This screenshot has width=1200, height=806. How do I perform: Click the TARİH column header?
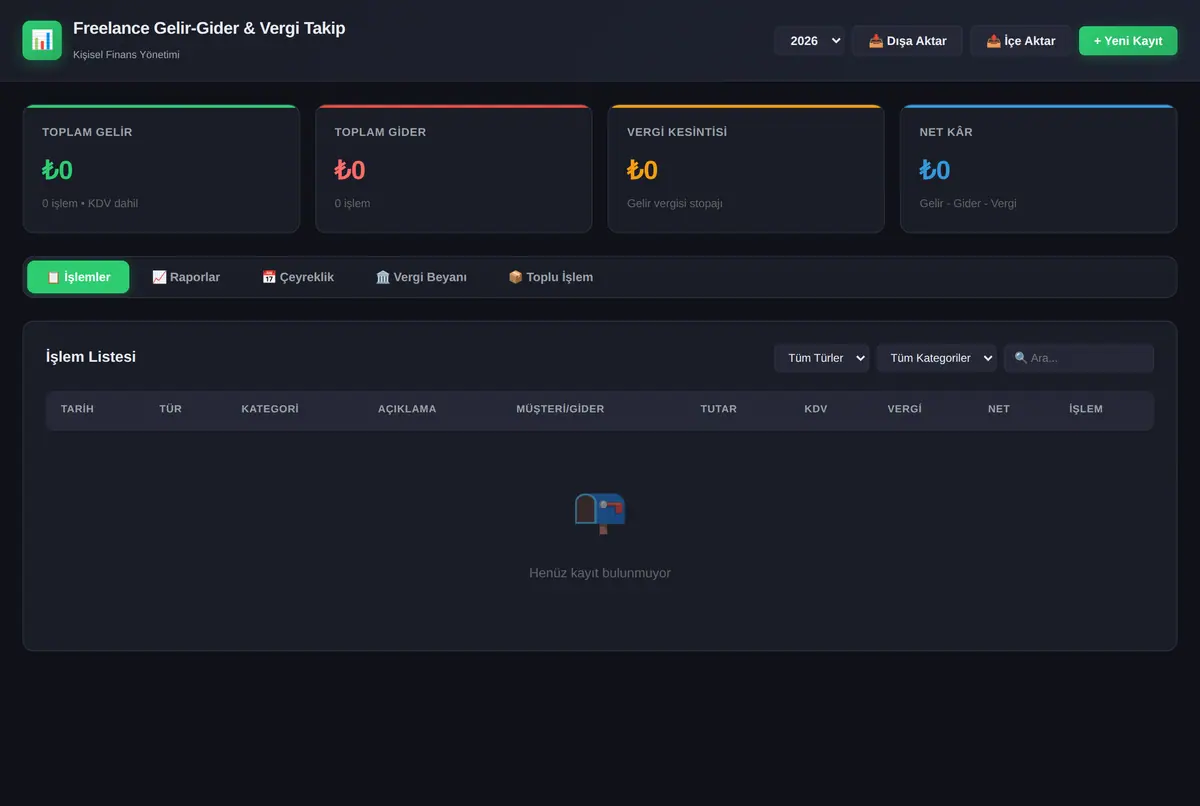coord(77,409)
